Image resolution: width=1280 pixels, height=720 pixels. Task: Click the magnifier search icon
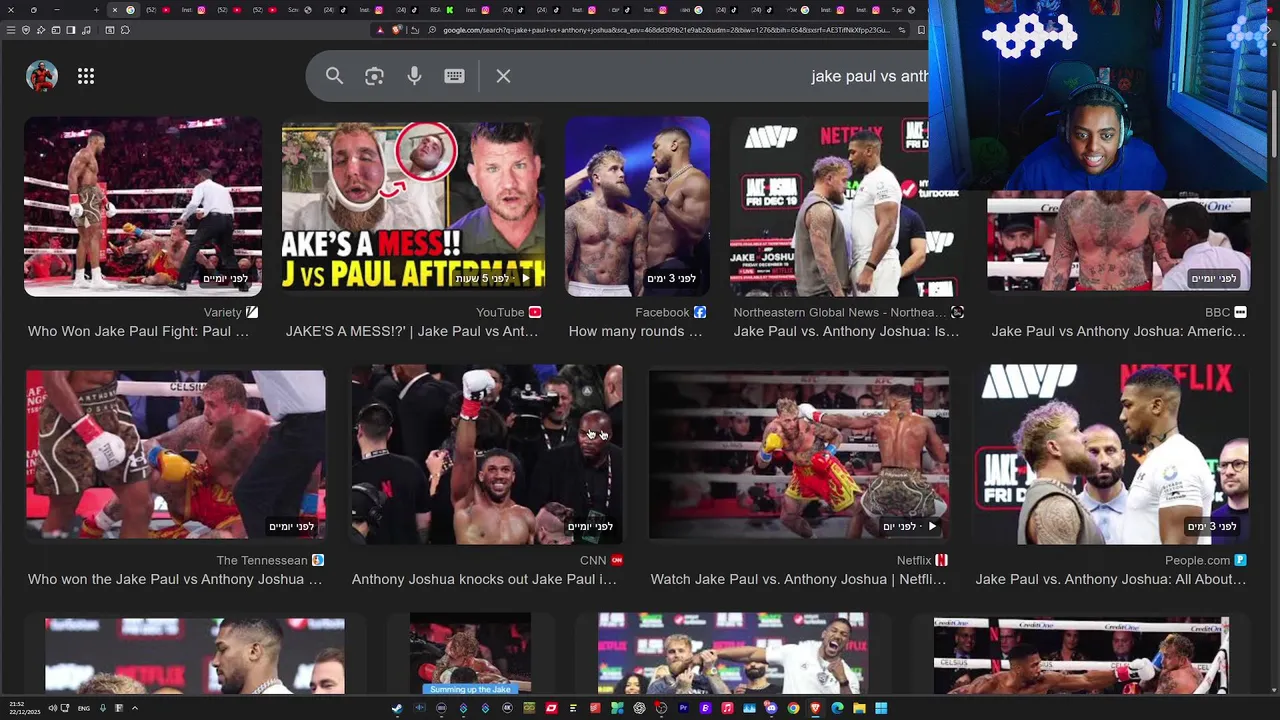point(334,76)
